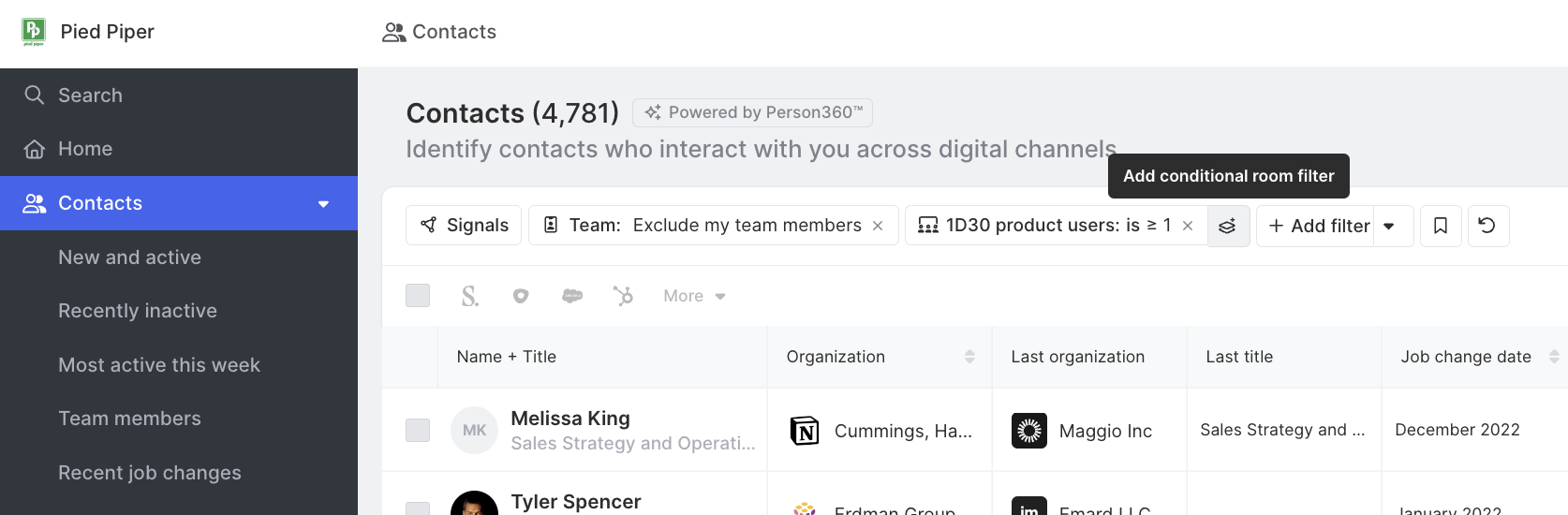Expand the Add filter dropdown arrow
This screenshot has height=515, width=1568.
(1390, 226)
